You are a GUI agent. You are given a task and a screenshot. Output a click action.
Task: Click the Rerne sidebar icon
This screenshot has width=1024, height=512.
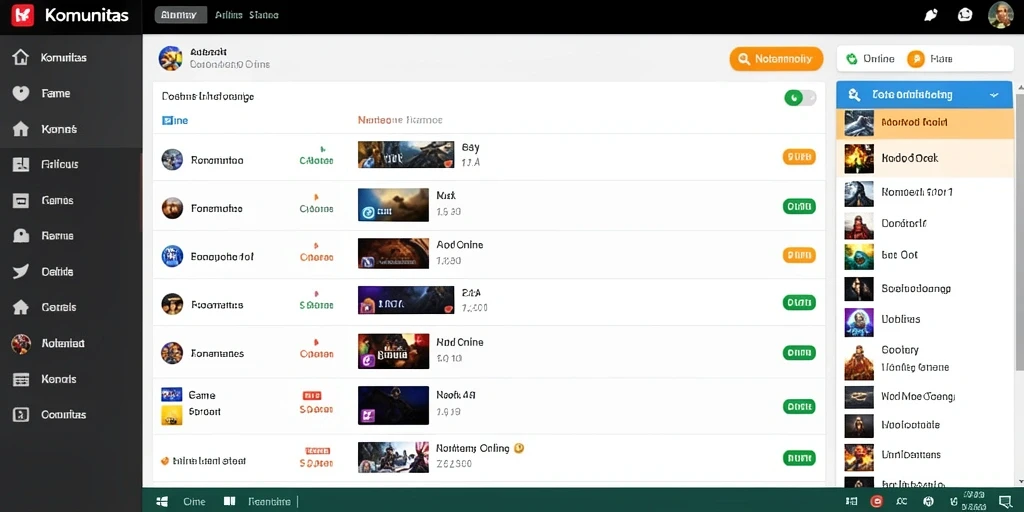tap(21, 236)
